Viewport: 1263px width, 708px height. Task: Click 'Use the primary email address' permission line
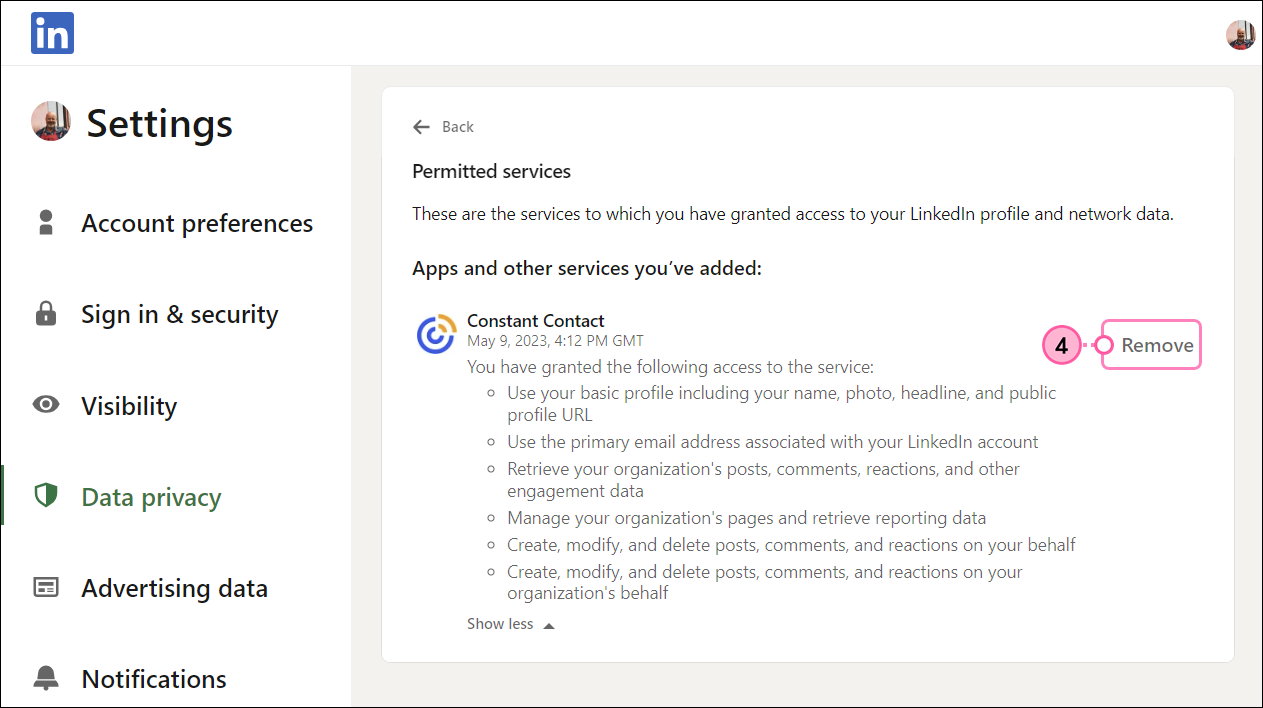pos(773,442)
